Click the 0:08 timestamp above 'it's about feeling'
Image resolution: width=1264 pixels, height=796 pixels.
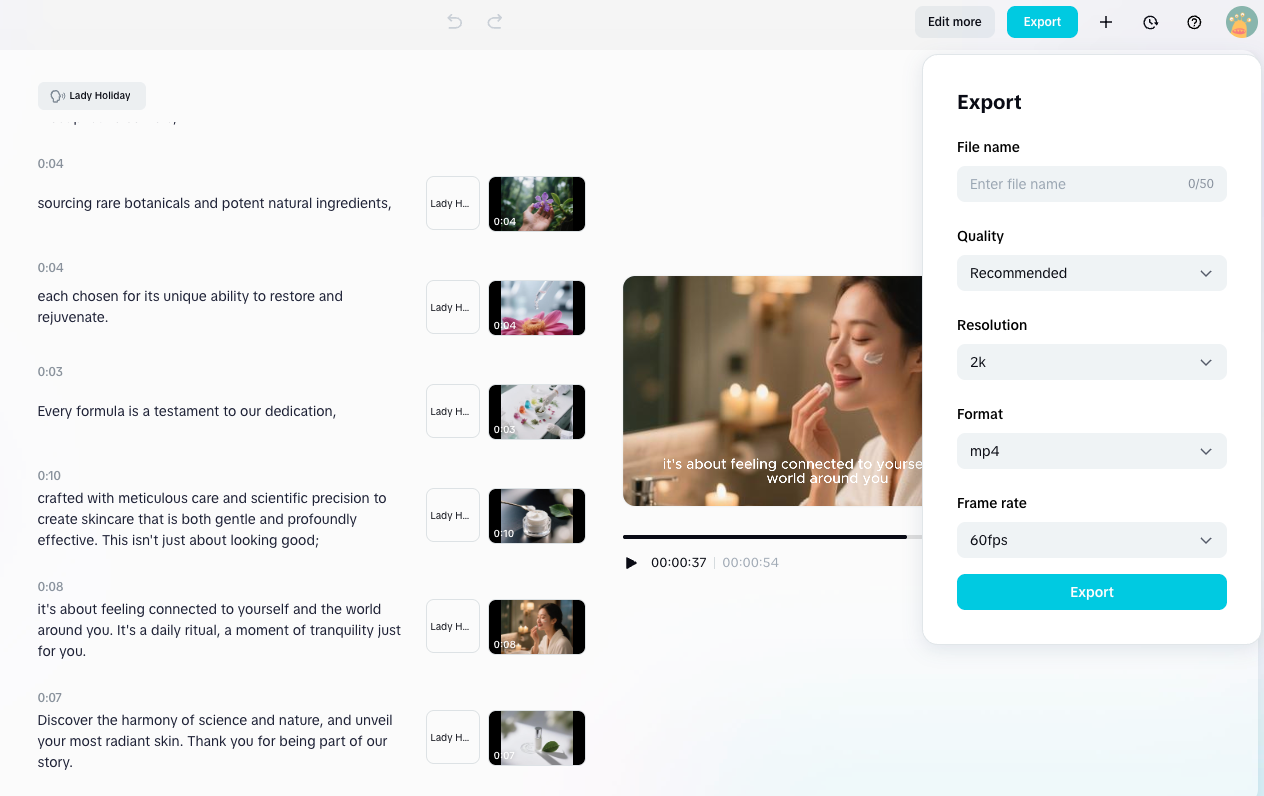[x=50, y=587]
